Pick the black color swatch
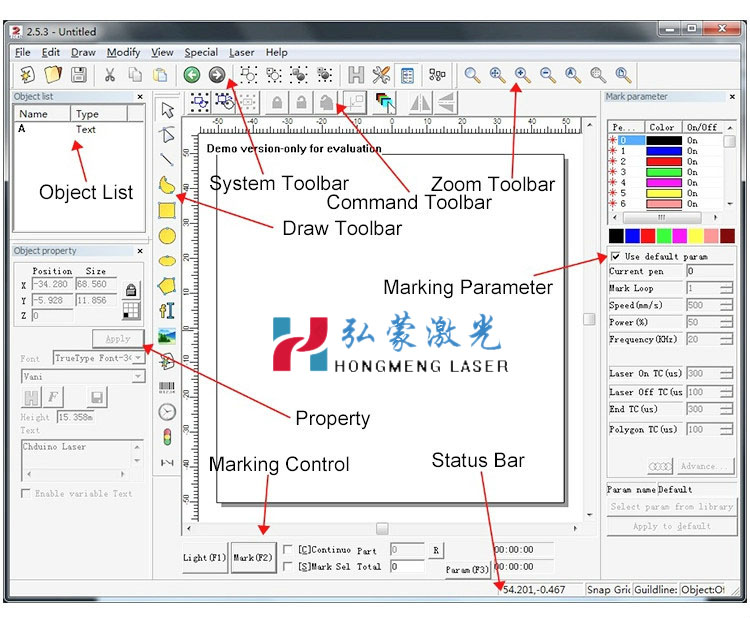 616,236
